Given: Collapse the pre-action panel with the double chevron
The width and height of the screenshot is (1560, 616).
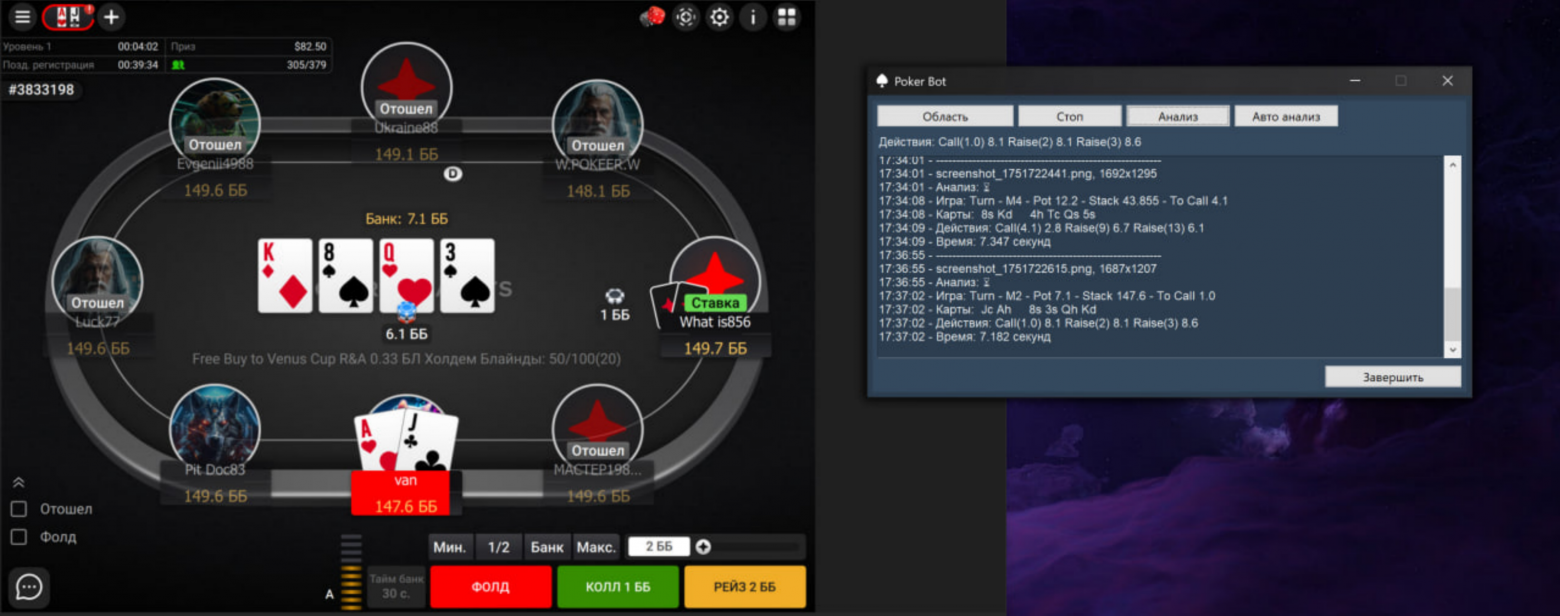Looking at the screenshot, I should coord(17,481).
